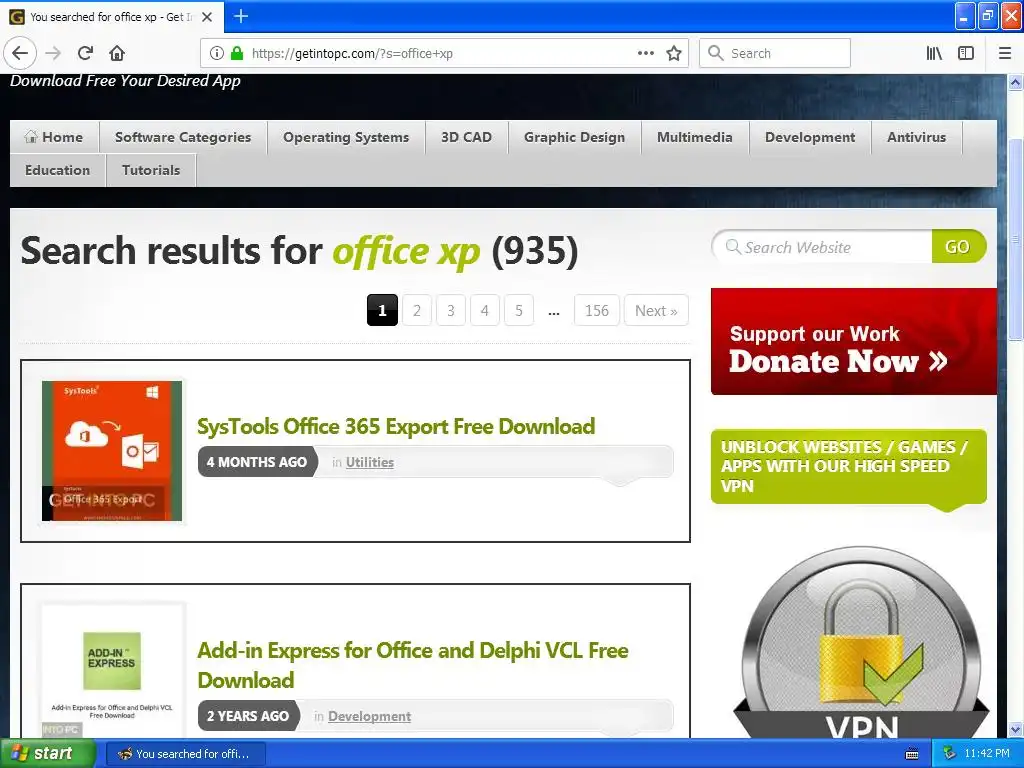Go to results page 5
Viewport: 1024px width, 768px height.
519,310
